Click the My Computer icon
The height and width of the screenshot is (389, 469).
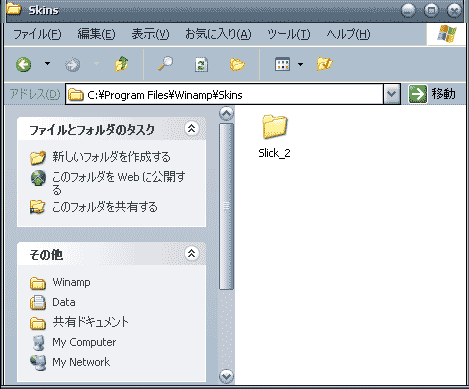pos(39,343)
